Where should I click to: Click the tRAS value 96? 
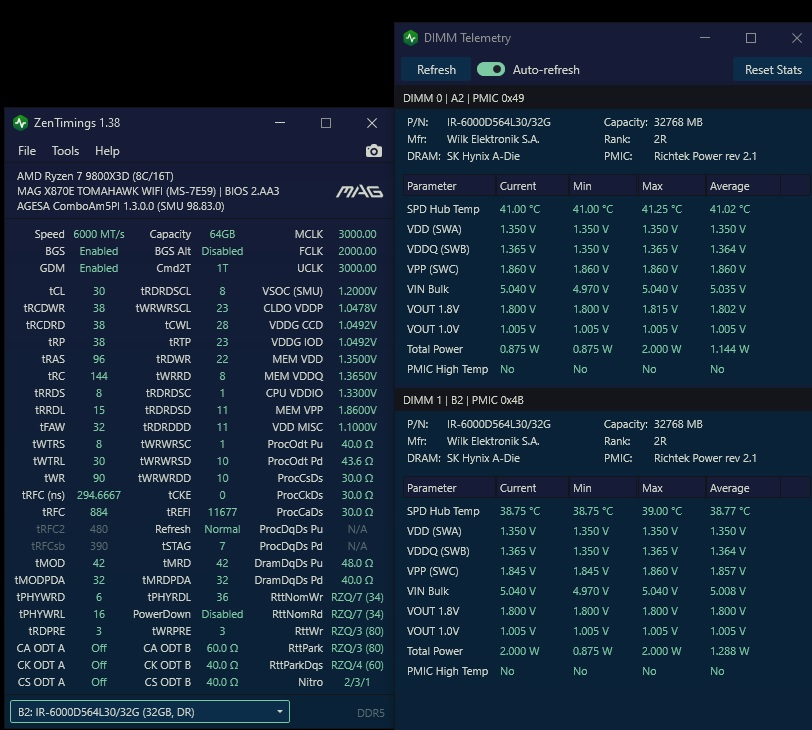click(99, 359)
